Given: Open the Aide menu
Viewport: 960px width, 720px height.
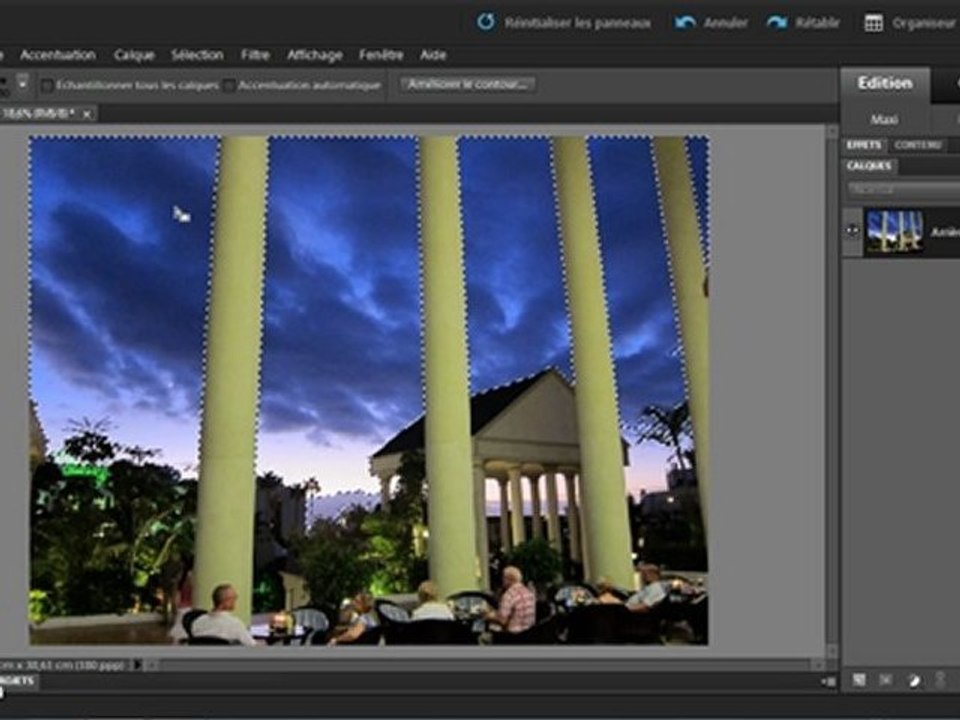Looking at the screenshot, I should pyautogui.click(x=433, y=55).
